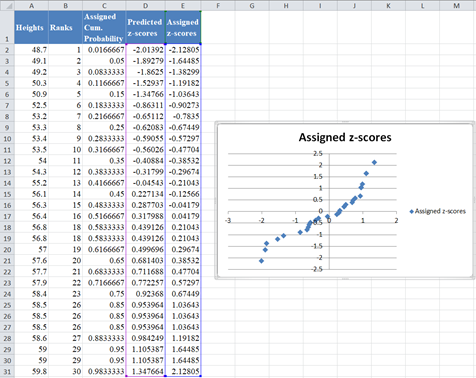The image size is (476, 378).
Task: Select row 1 header
Action: pos(7,27)
